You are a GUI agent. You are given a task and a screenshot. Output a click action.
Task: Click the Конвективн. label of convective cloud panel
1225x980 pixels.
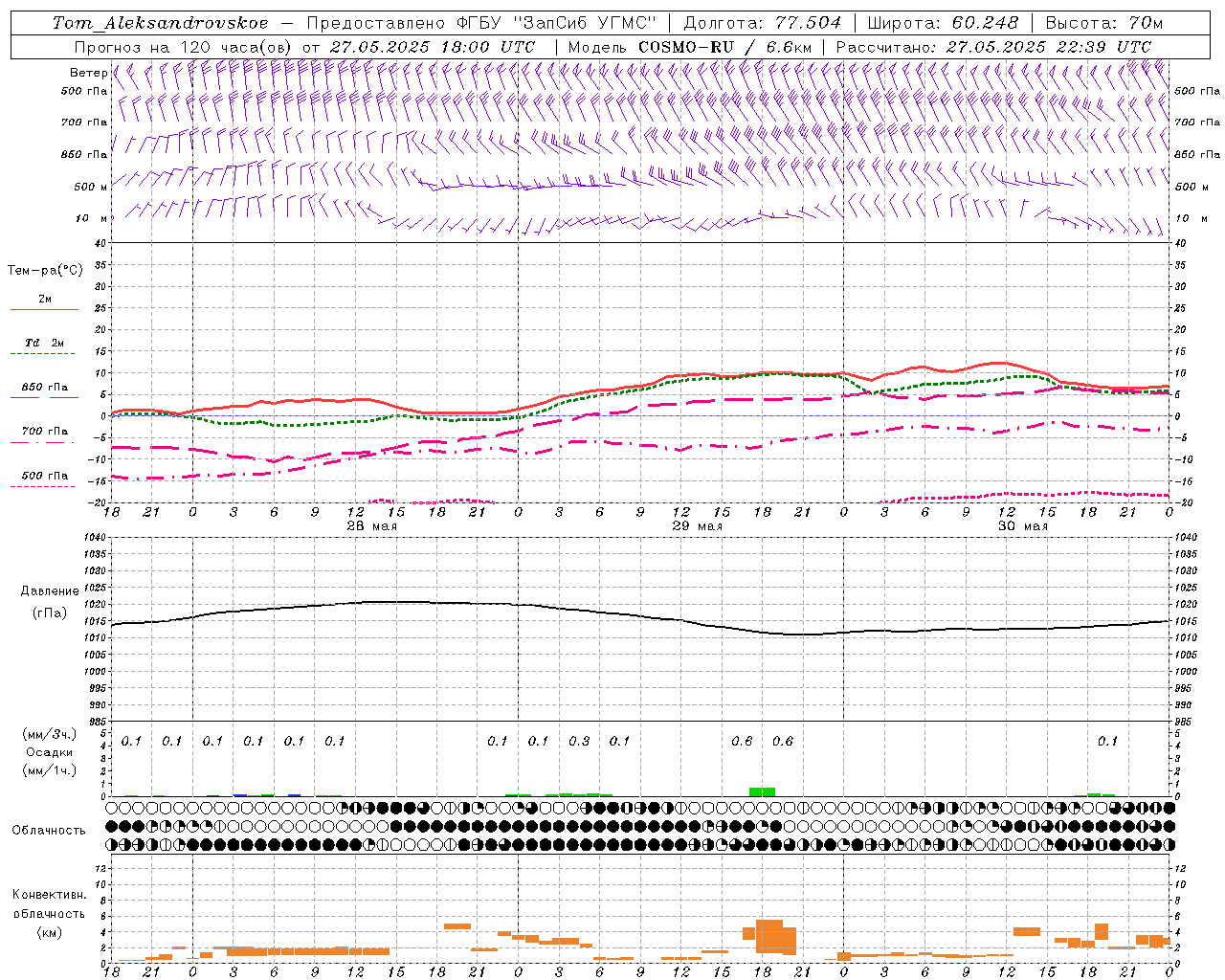(x=49, y=895)
